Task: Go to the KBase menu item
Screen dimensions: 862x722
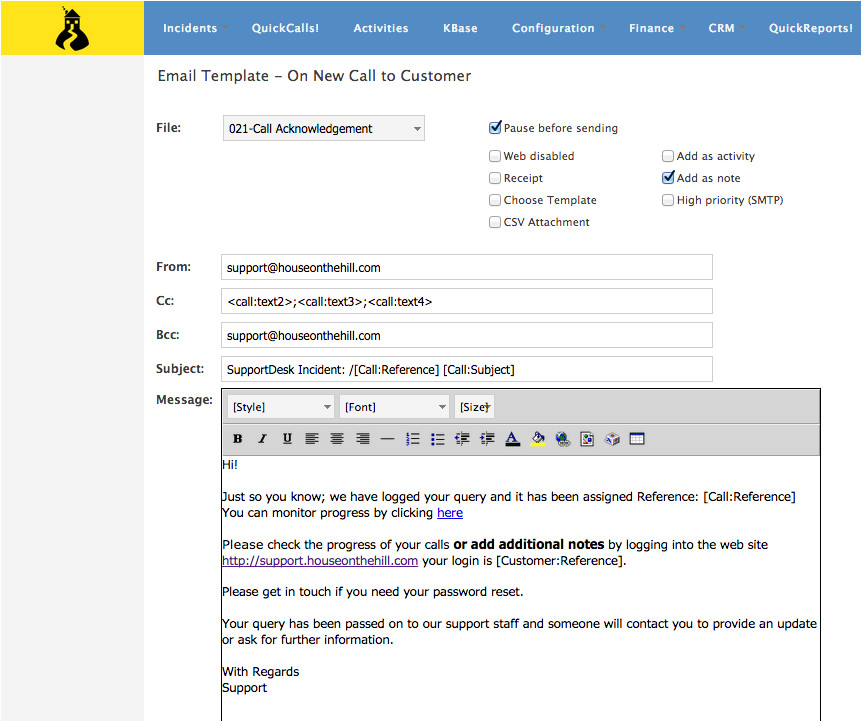Action: click(460, 28)
